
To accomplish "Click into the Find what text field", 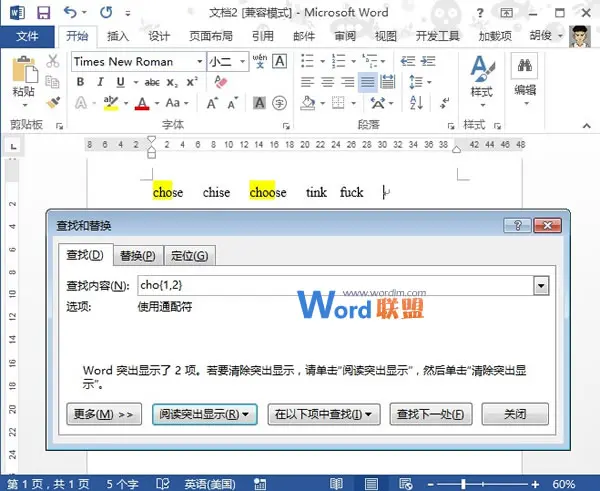I will tap(330, 286).
